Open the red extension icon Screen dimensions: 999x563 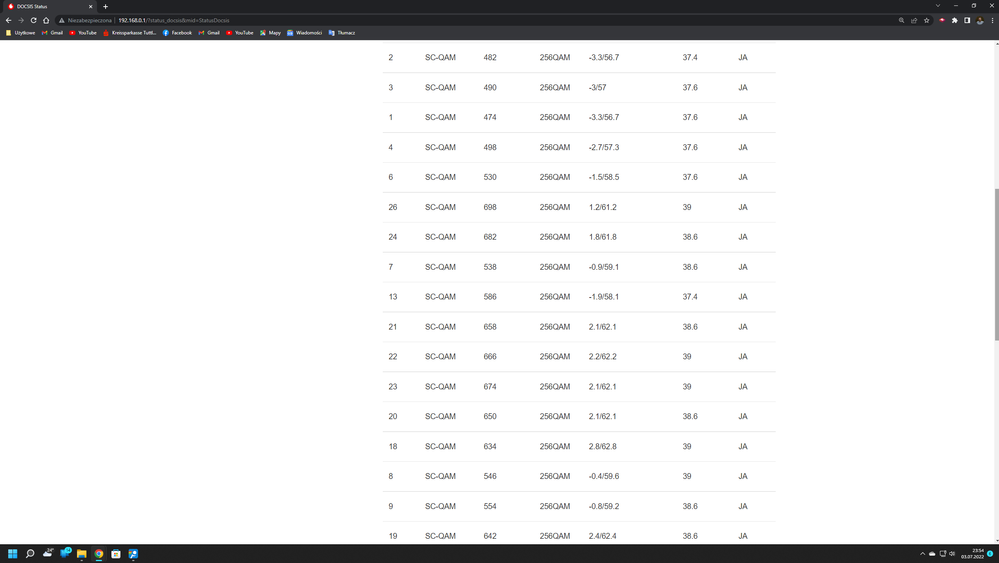pyautogui.click(x=942, y=20)
